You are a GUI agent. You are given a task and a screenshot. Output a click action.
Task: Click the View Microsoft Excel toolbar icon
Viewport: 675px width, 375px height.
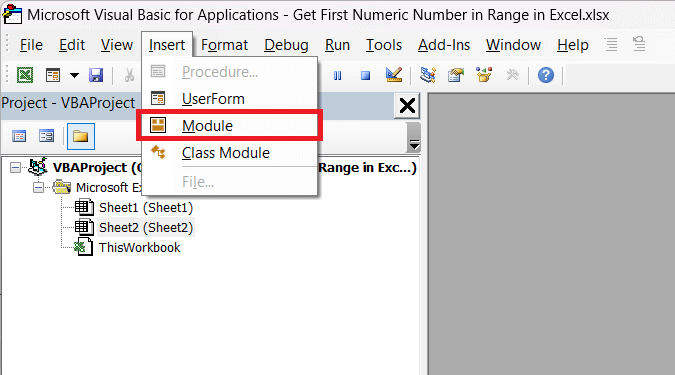(x=25, y=75)
